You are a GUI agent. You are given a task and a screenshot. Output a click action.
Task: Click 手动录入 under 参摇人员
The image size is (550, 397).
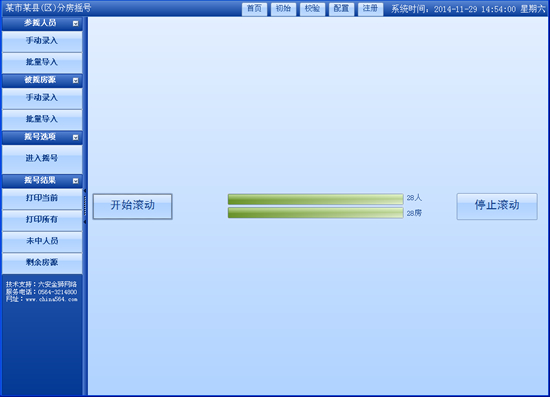[42, 41]
